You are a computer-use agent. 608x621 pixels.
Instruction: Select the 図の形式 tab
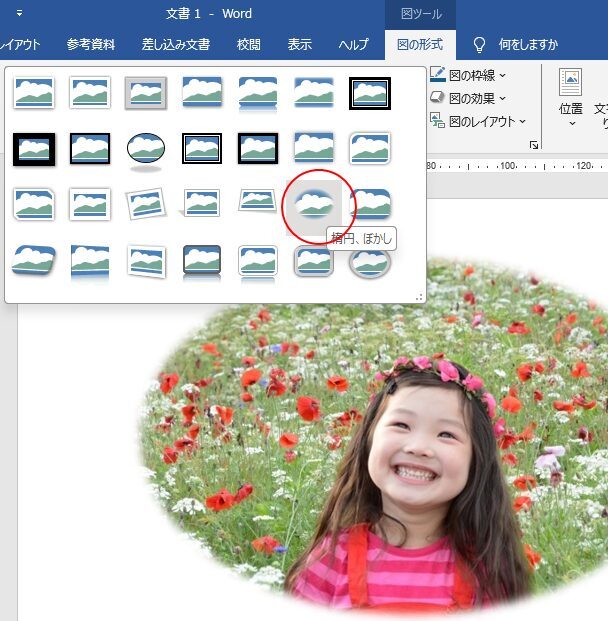tap(420, 44)
